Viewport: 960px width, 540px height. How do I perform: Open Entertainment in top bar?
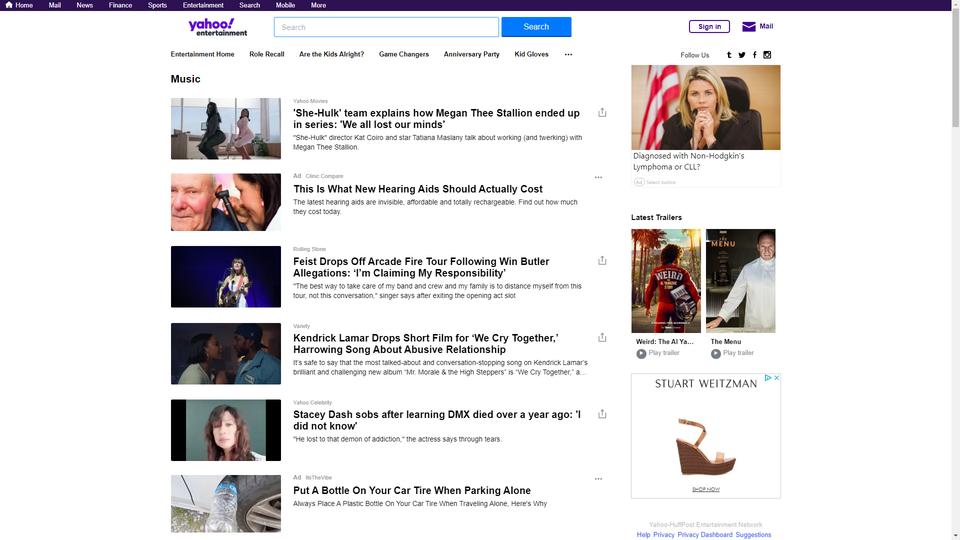point(203,5)
